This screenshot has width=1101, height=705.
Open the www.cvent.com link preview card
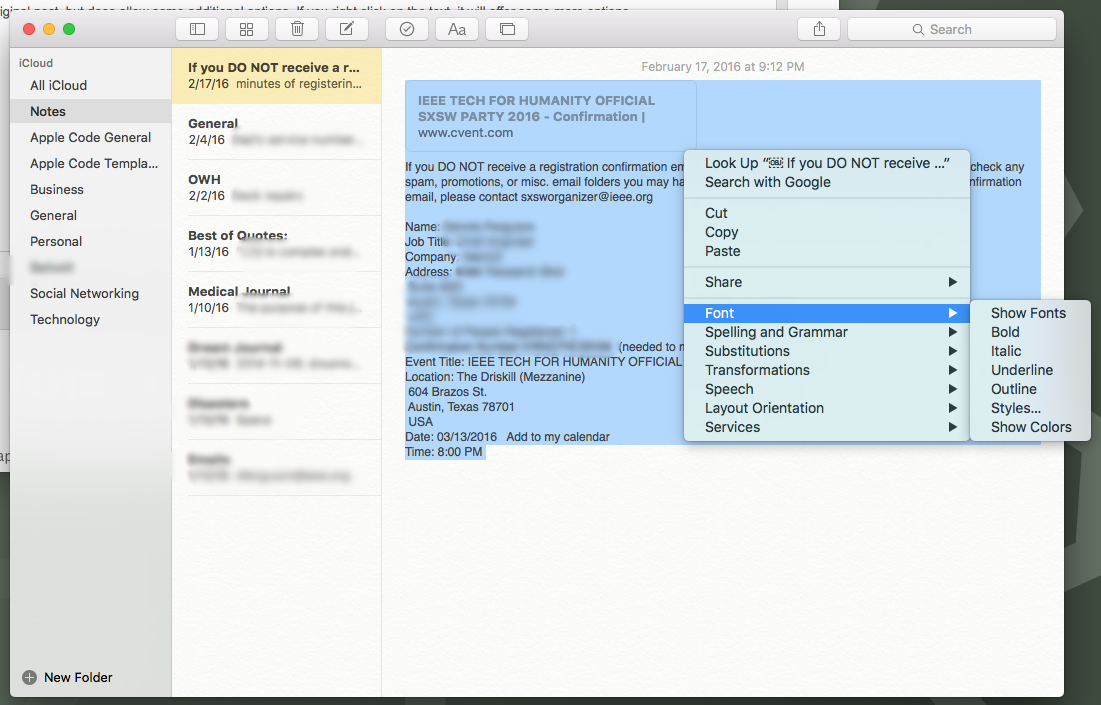[550, 117]
